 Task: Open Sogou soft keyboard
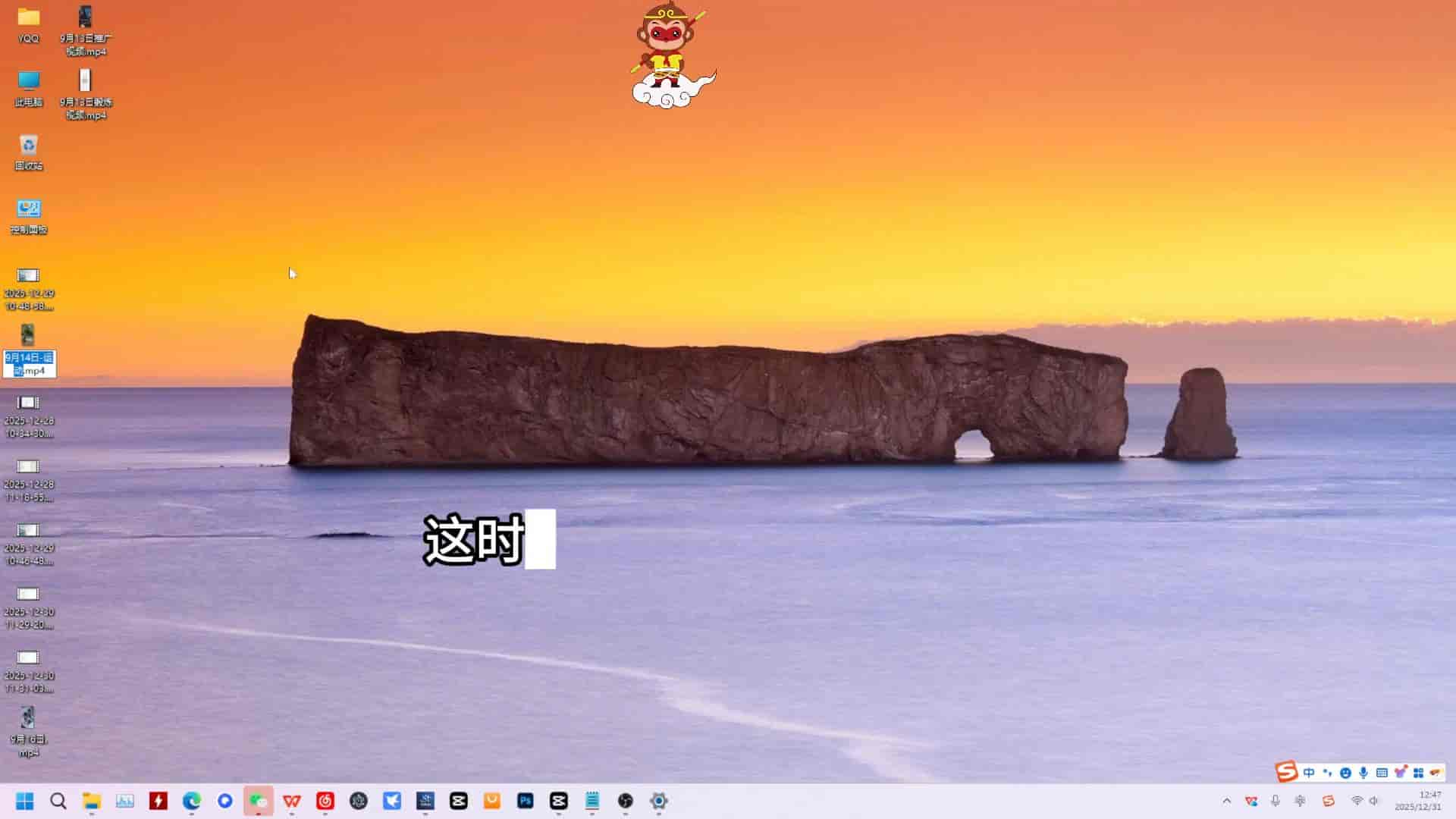[x=1382, y=773]
